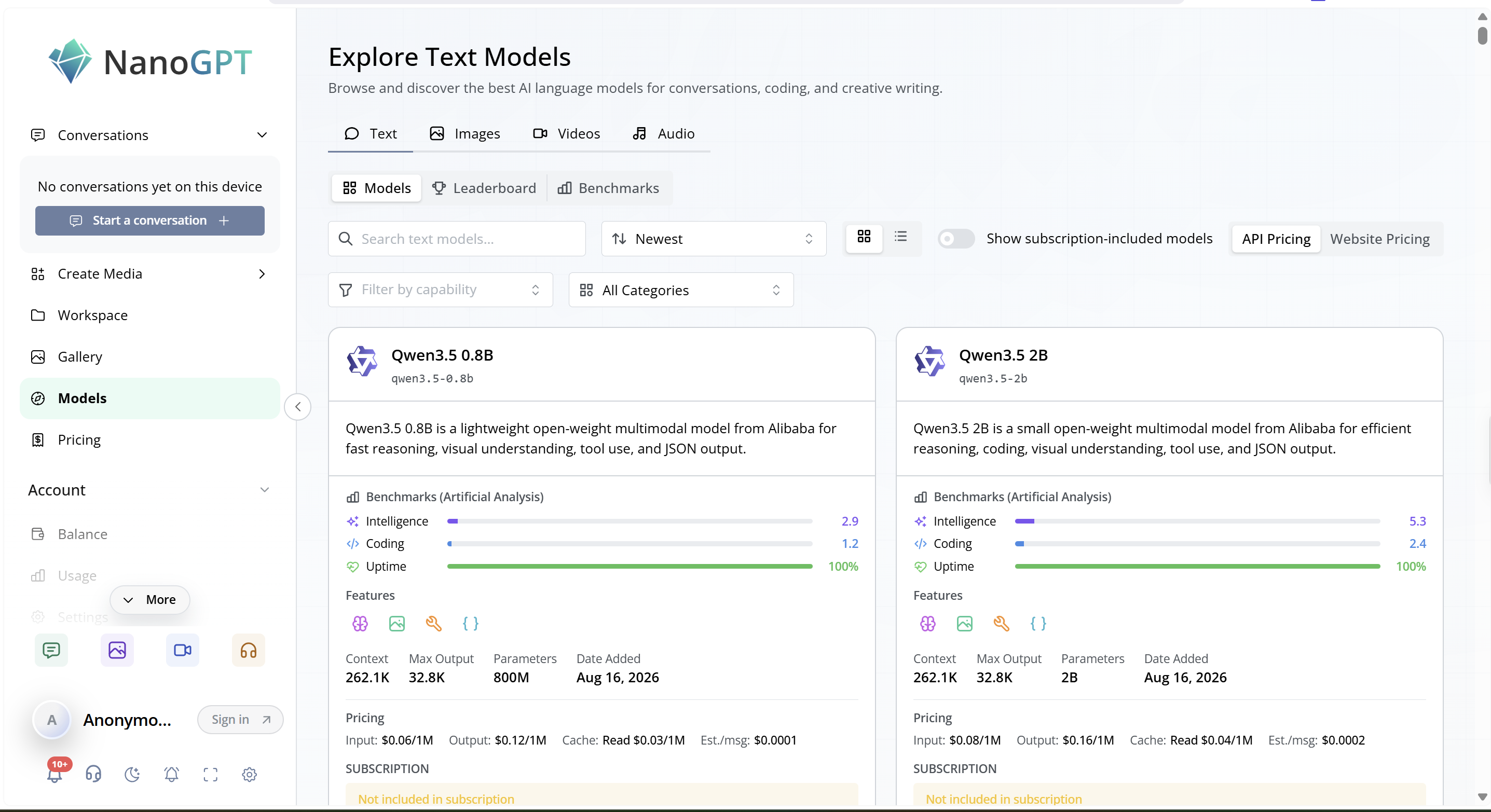The image size is (1491, 812).
Task: Collapse the sidebar with arrow button
Action: tap(297, 407)
